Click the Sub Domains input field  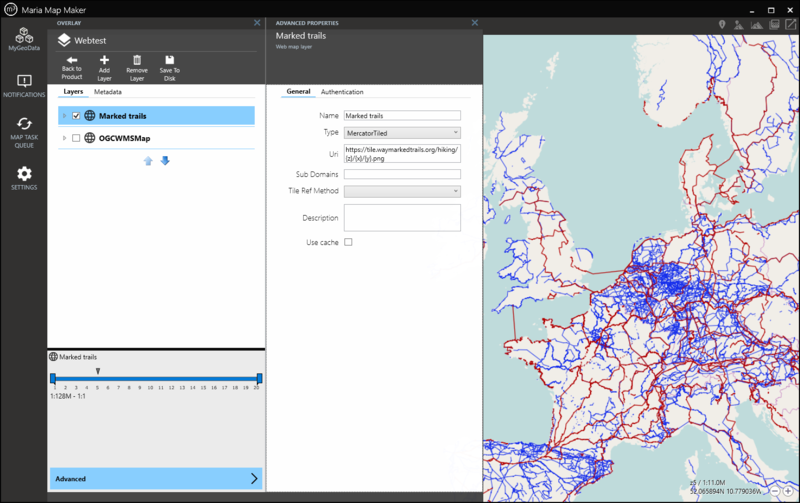402,174
